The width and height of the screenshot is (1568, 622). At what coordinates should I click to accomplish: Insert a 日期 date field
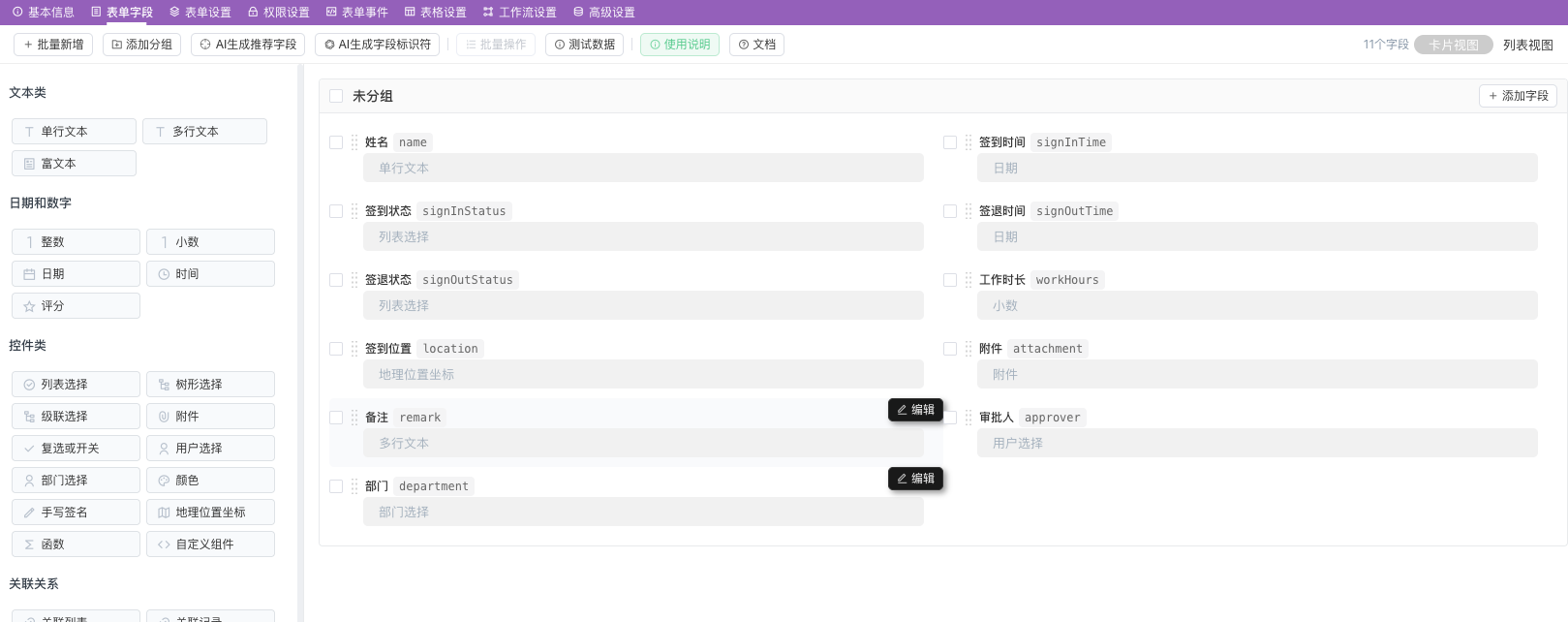[76, 274]
